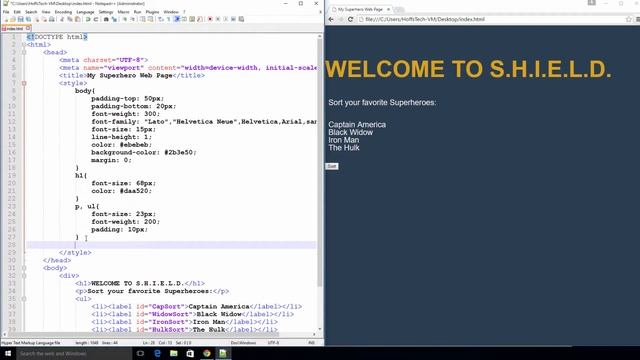Image resolution: width=640 pixels, height=360 pixels.
Task: Close the index.html tab in Notepad++
Action: tap(28, 29)
